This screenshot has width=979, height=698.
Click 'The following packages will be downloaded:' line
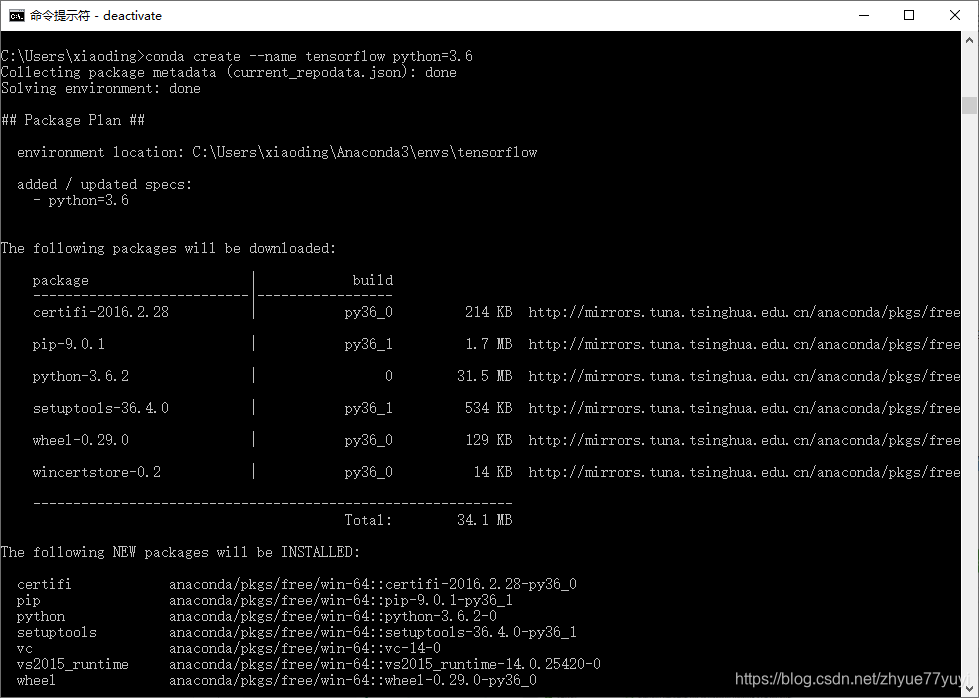(169, 248)
